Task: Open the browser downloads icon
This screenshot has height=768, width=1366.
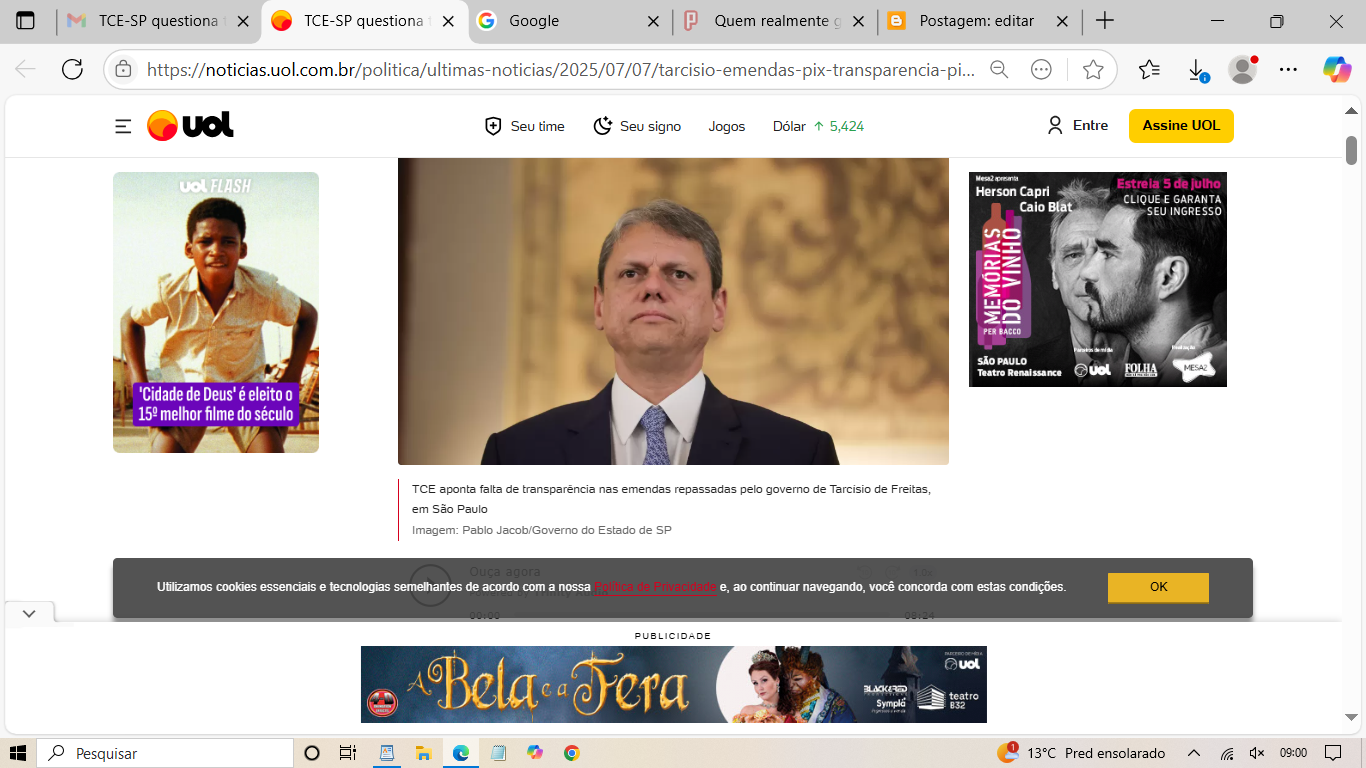Action: [x=1196, y=70]
